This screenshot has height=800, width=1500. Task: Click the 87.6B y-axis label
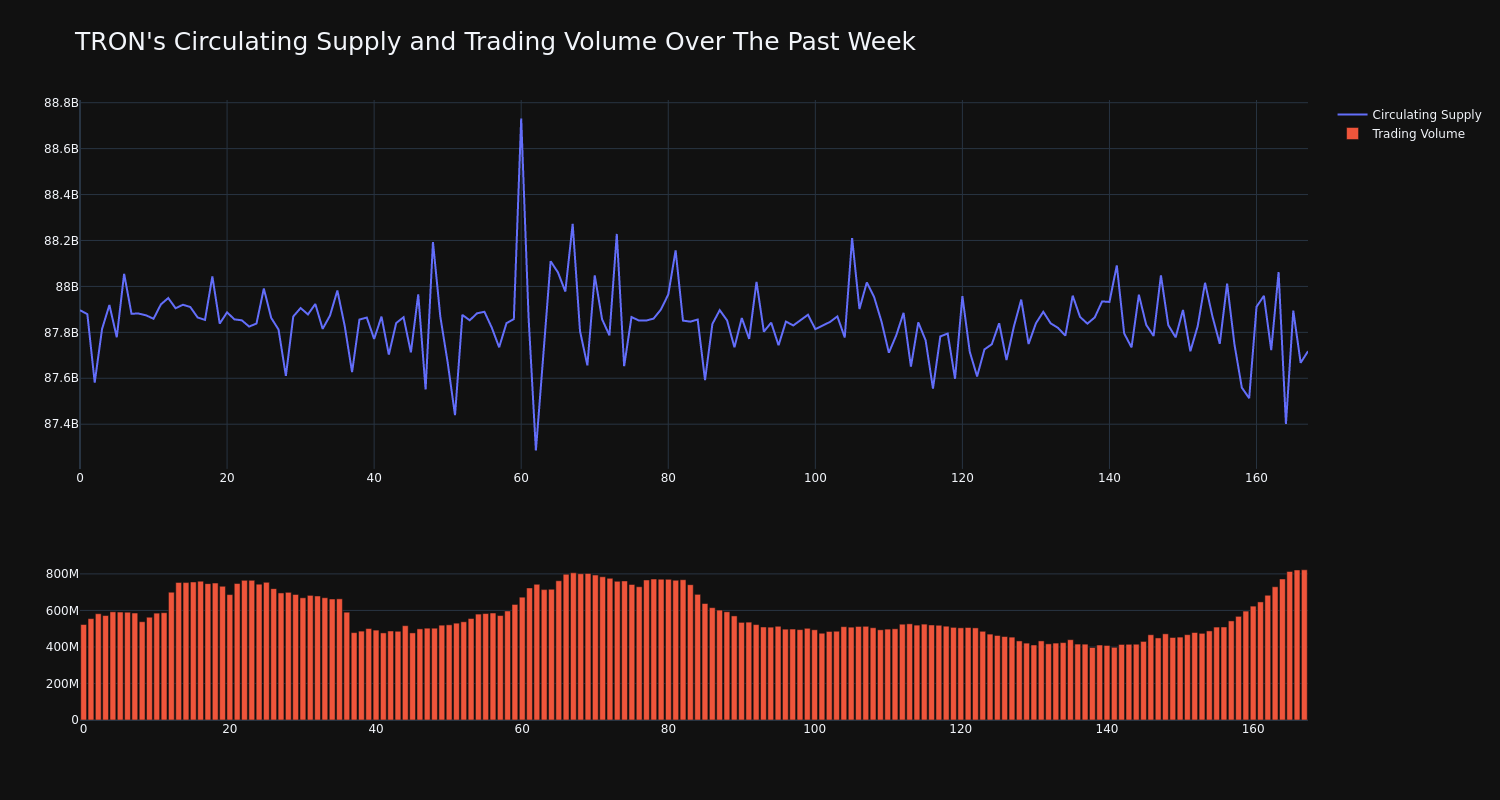pos(61,378)
